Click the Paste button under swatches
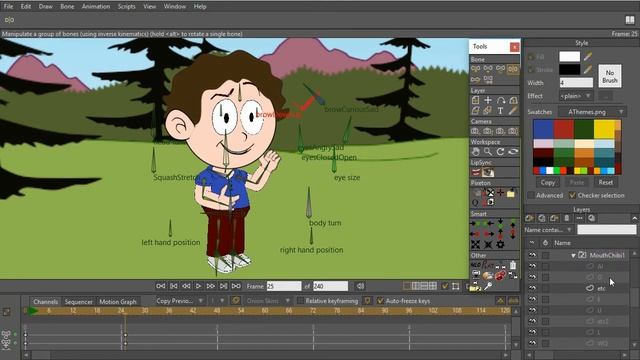The width and height of the screenshot is (640, 360). (576, 182)
